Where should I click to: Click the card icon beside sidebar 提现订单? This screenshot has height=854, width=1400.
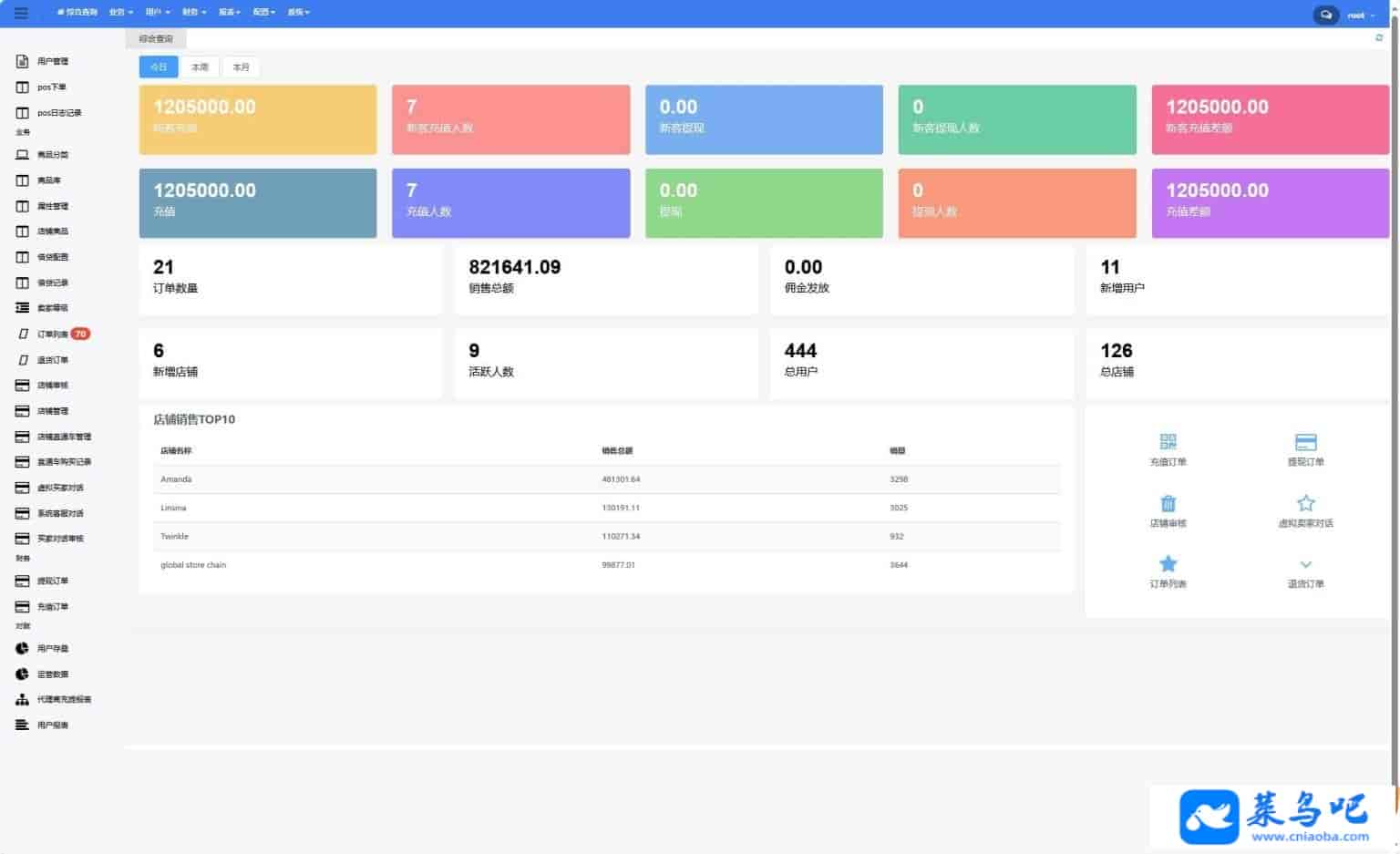pos(23,581)
